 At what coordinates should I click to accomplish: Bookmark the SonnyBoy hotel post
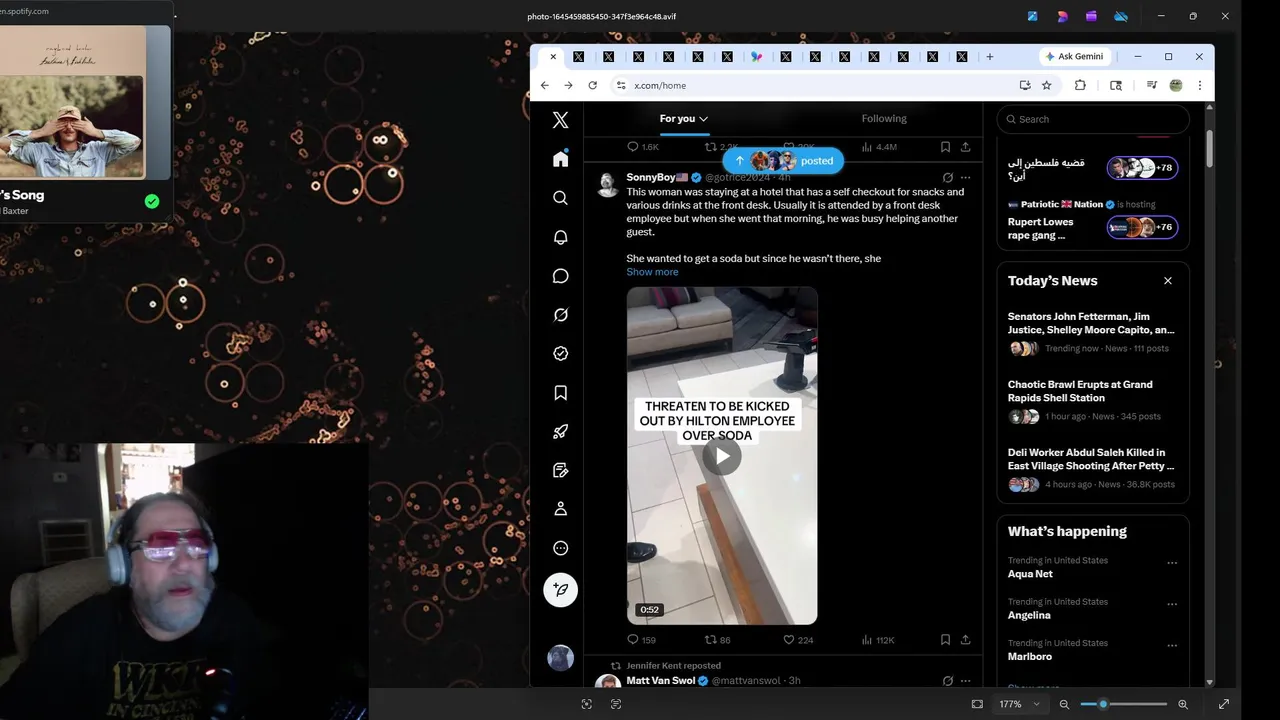[945, 640]
